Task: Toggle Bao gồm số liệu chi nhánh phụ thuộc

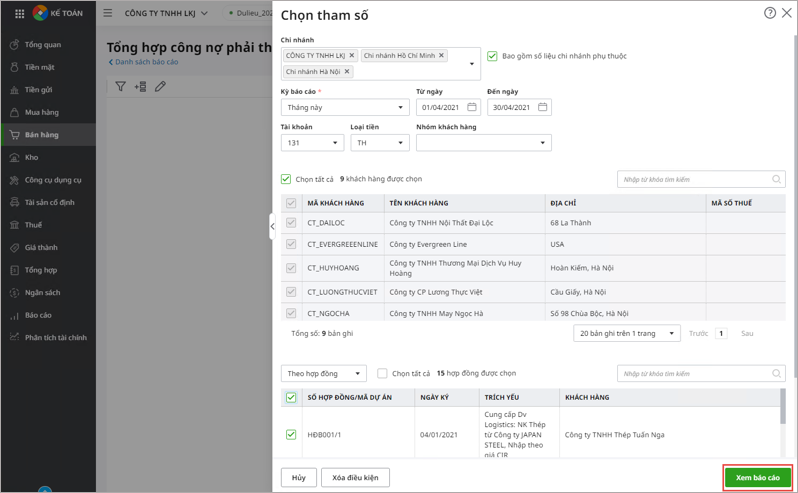Action: tap(492, 56)
